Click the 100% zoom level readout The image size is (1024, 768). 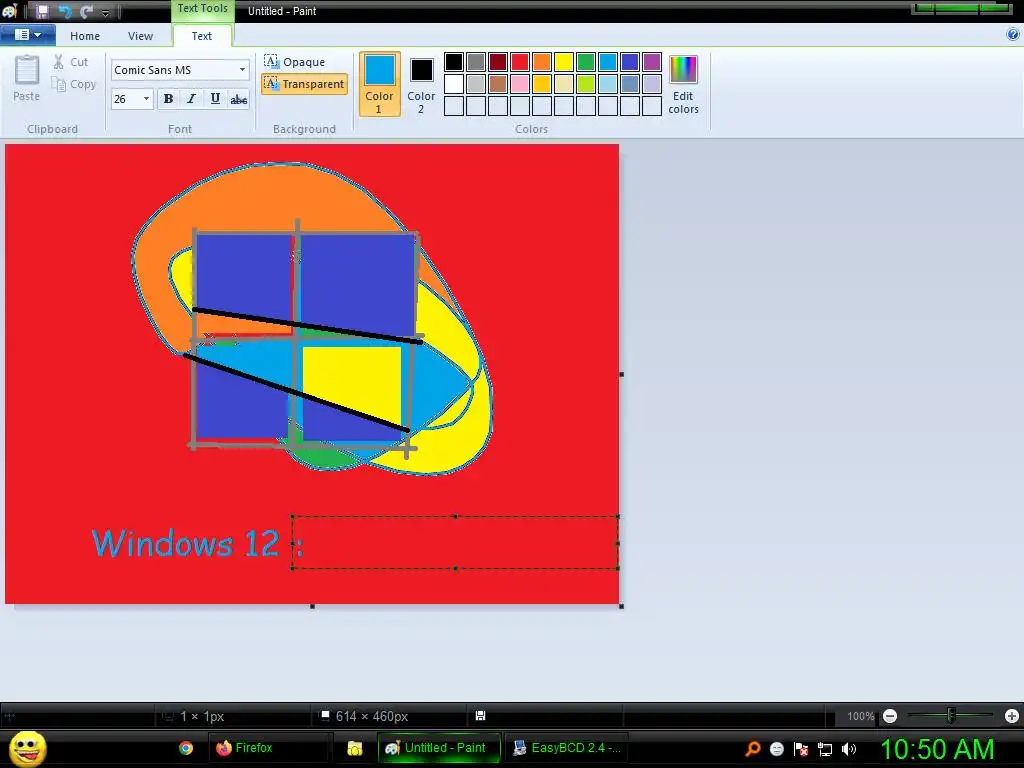tap(860, 716)
